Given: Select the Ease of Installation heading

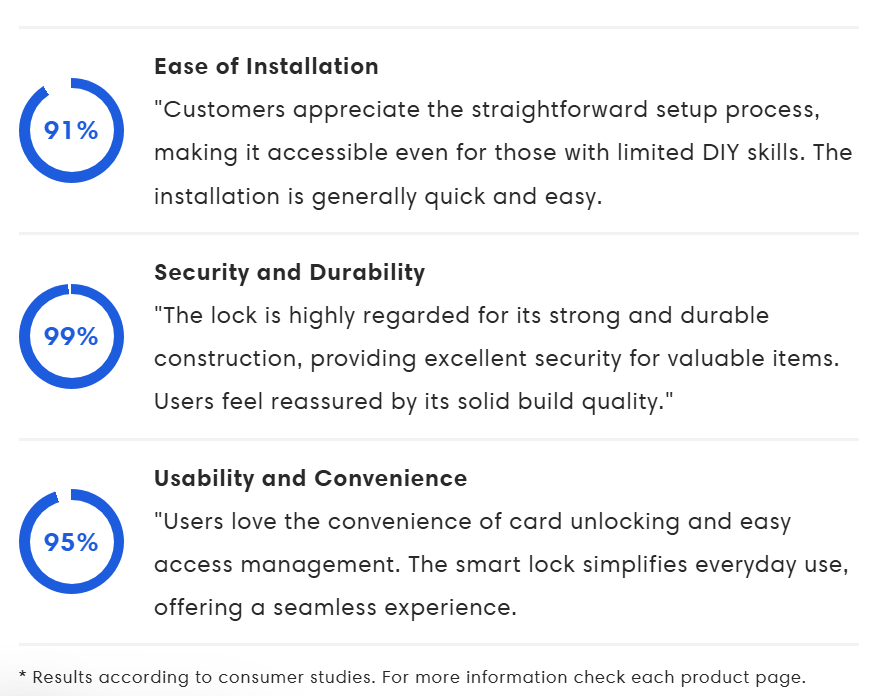Looking at the screenshot, I should [x=266, y=67].
